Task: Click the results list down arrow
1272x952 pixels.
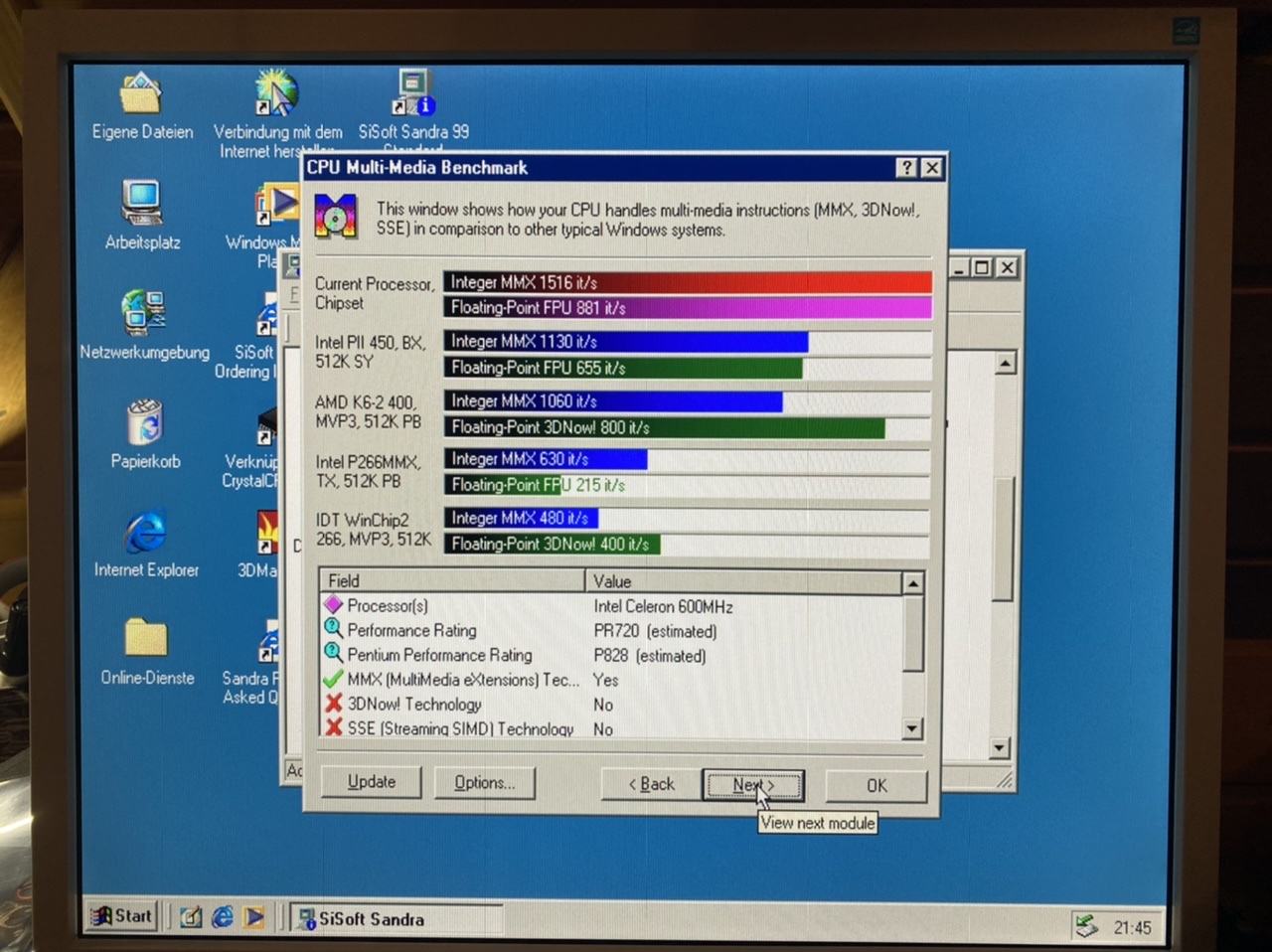Action: [912, 728]
